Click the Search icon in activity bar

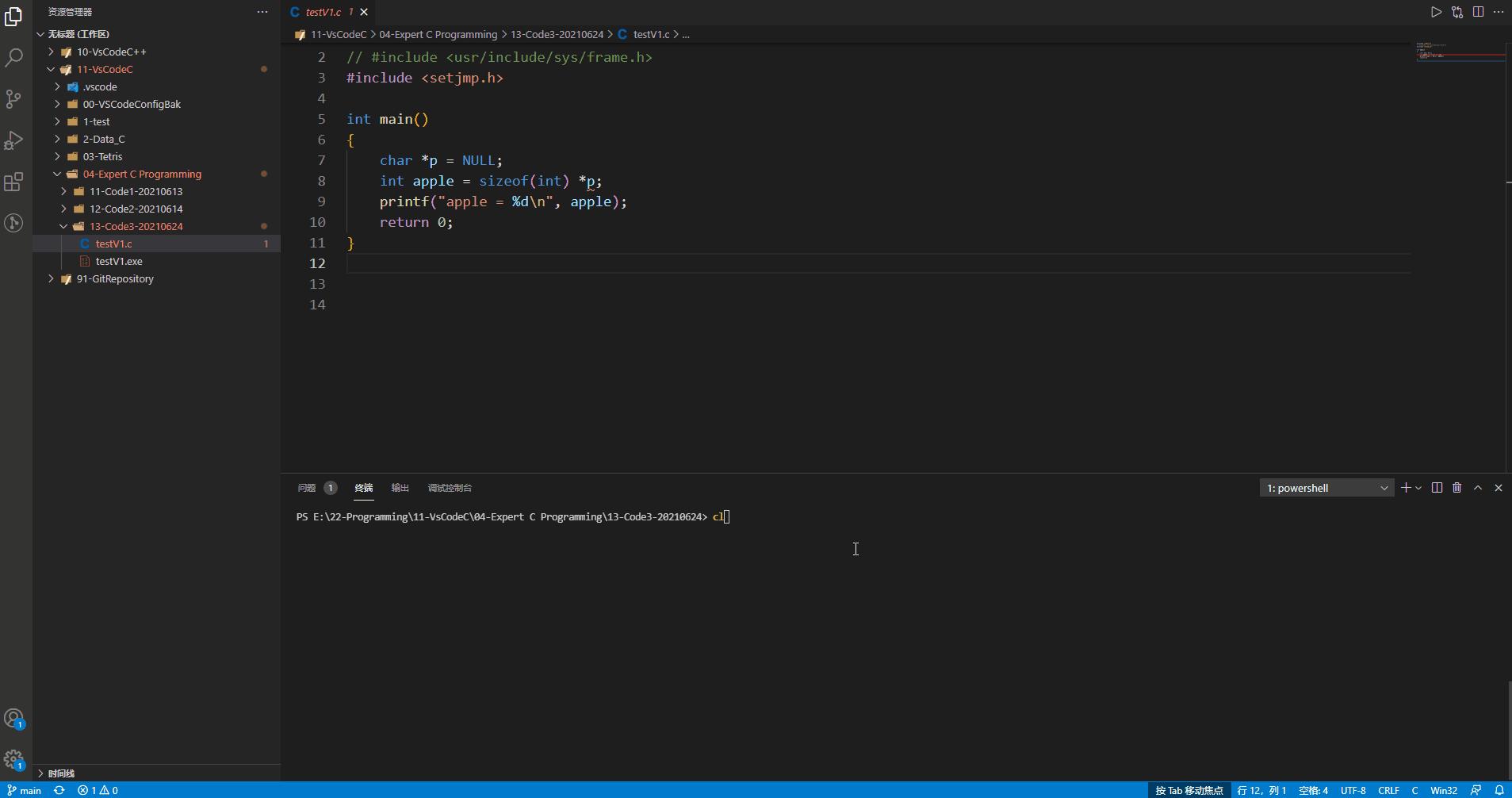click(13, 56)
